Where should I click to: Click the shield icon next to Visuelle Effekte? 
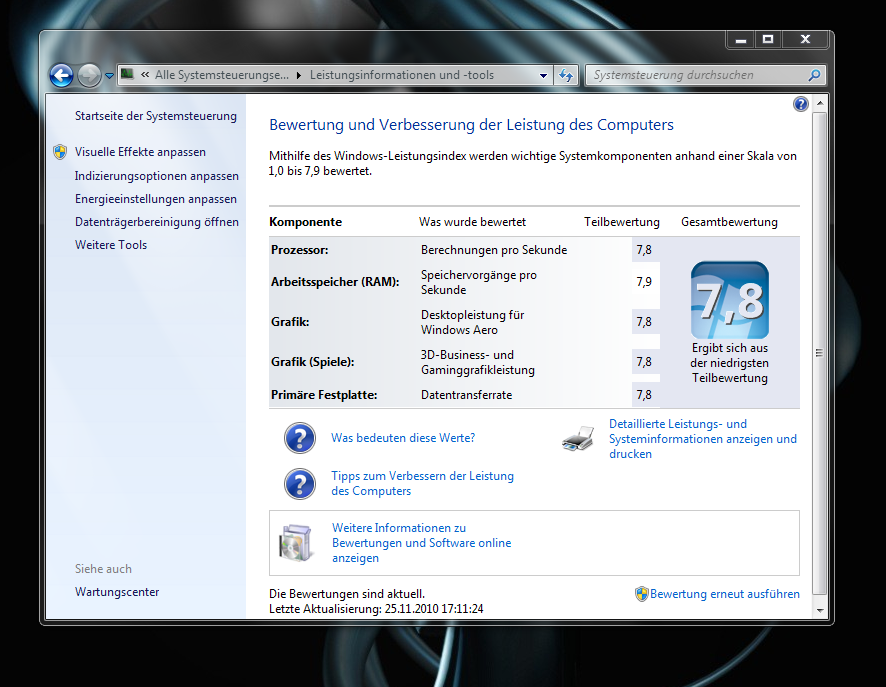pyautogui.click(x=60, y=152)
